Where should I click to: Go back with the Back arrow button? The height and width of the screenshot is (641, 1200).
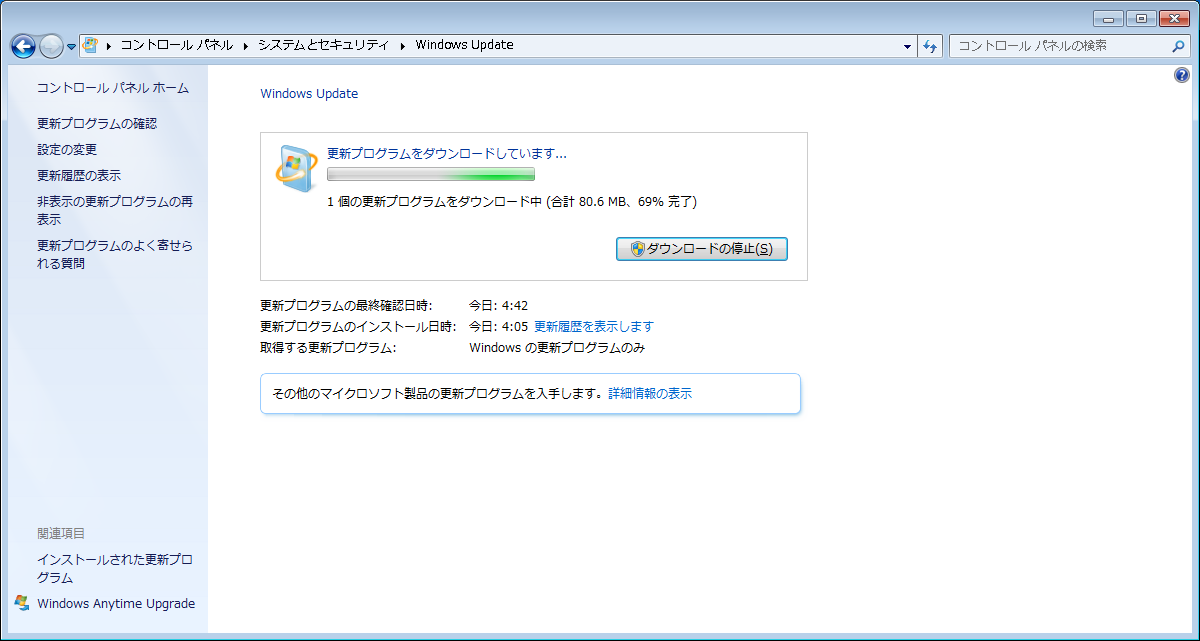click(x=23, y=46)
